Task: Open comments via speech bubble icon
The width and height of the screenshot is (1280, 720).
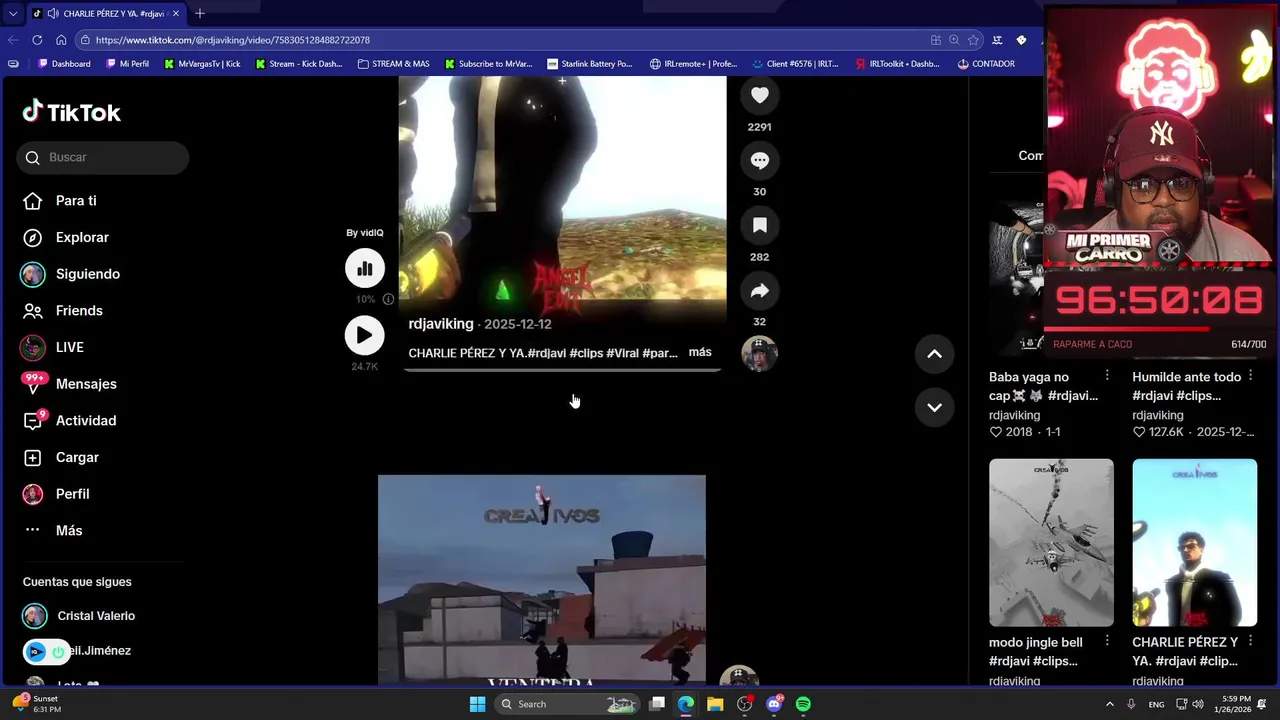Action: [760, 160]
